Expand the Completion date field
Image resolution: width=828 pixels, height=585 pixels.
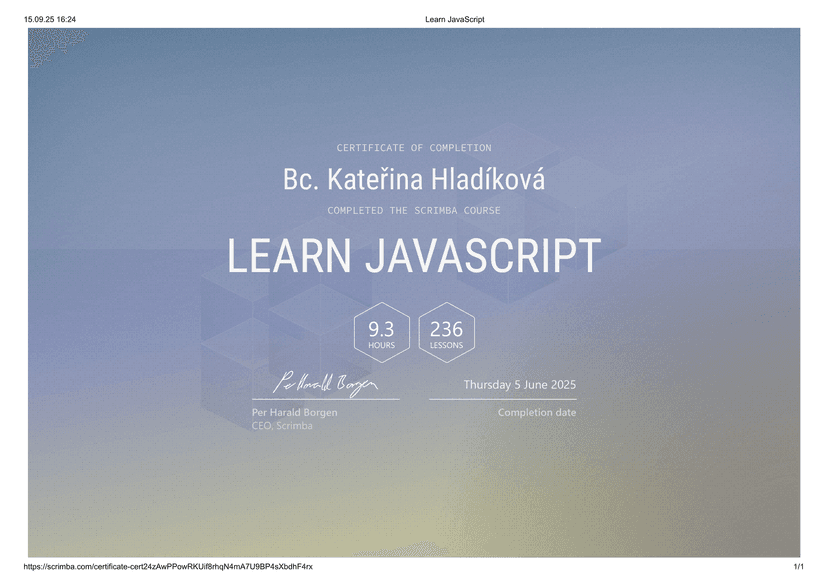pos(536,411)
